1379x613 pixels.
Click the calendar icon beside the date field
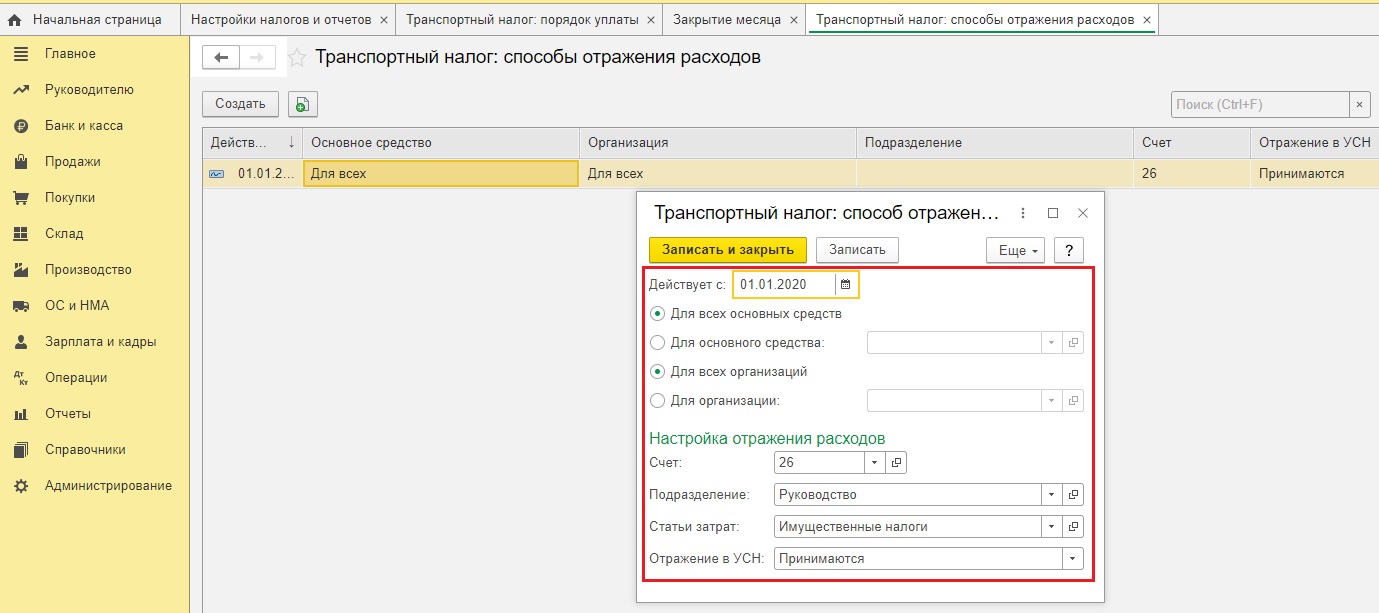click(845, 285)
